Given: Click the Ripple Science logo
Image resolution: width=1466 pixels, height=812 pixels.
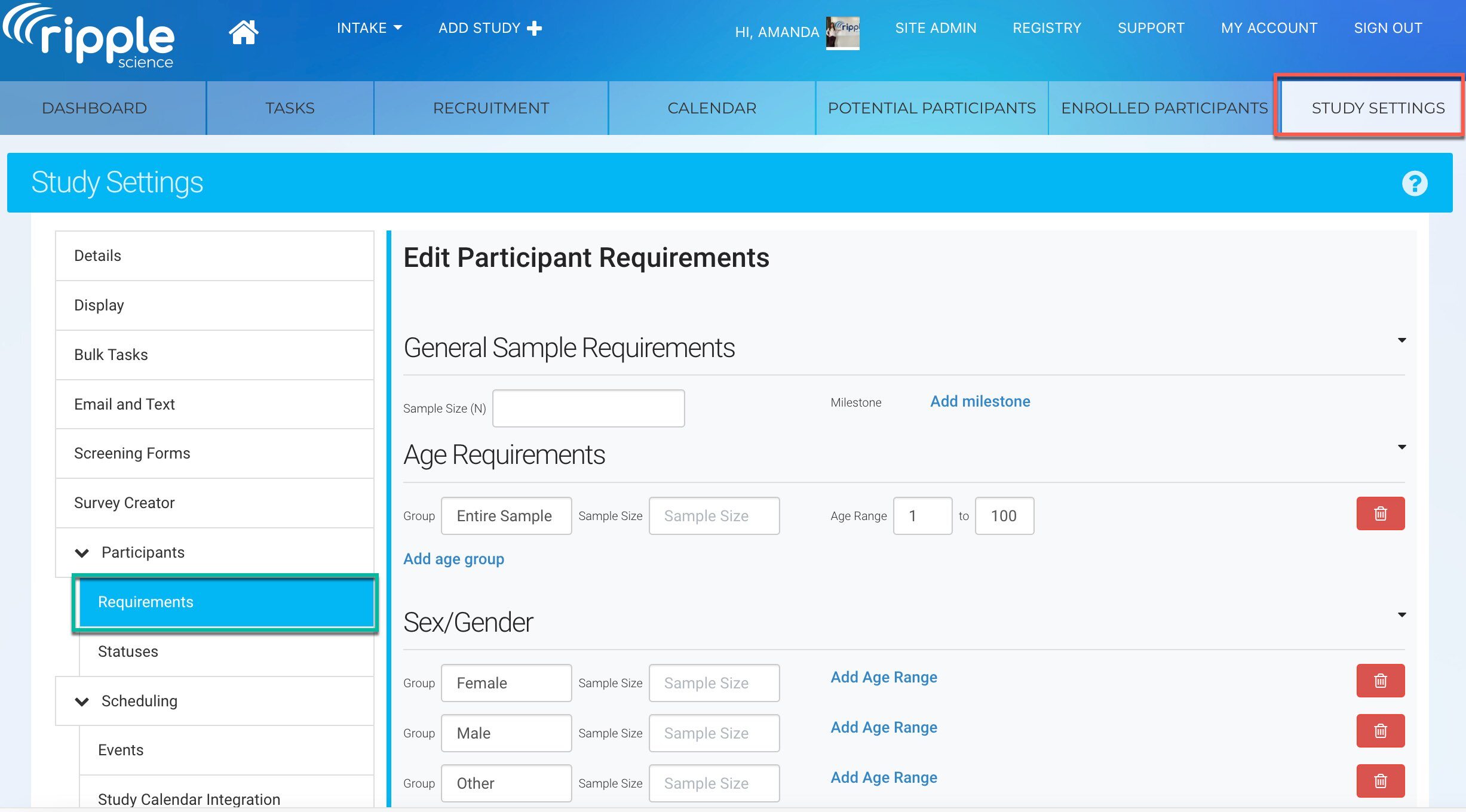Looking at the screenshot, I should (90, 37).
